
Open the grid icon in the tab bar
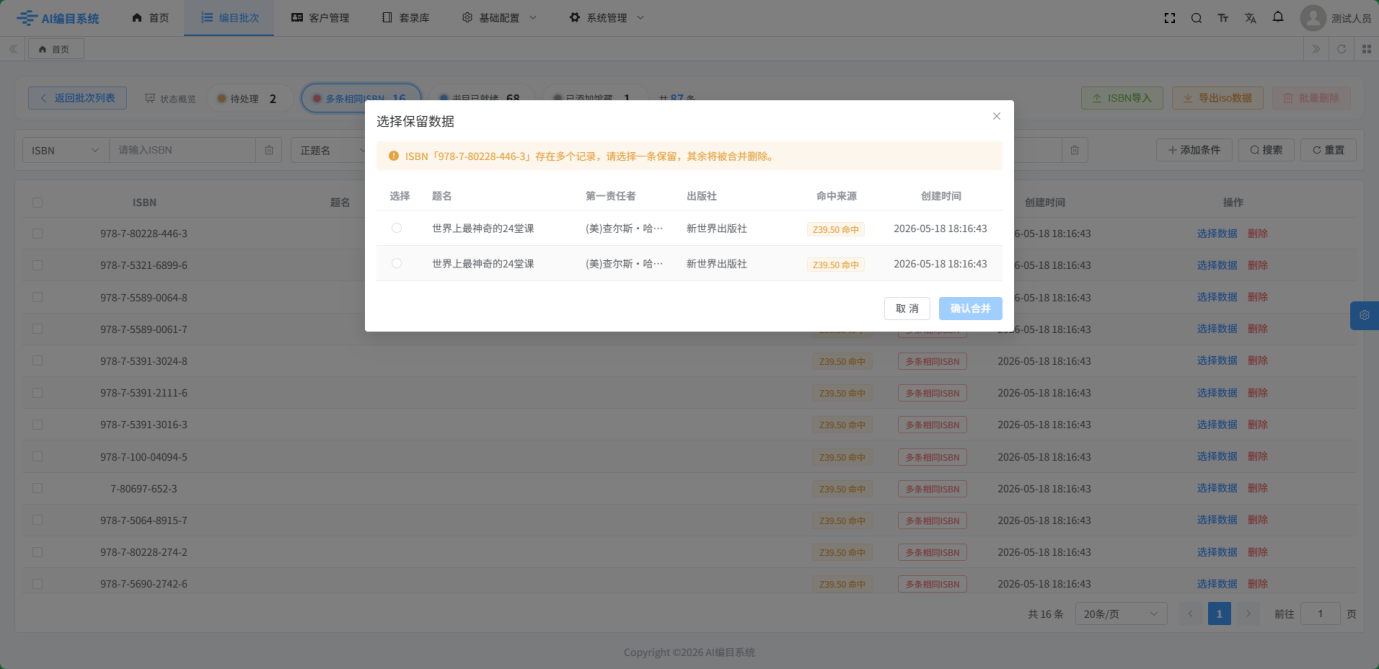click(1366, 49)
